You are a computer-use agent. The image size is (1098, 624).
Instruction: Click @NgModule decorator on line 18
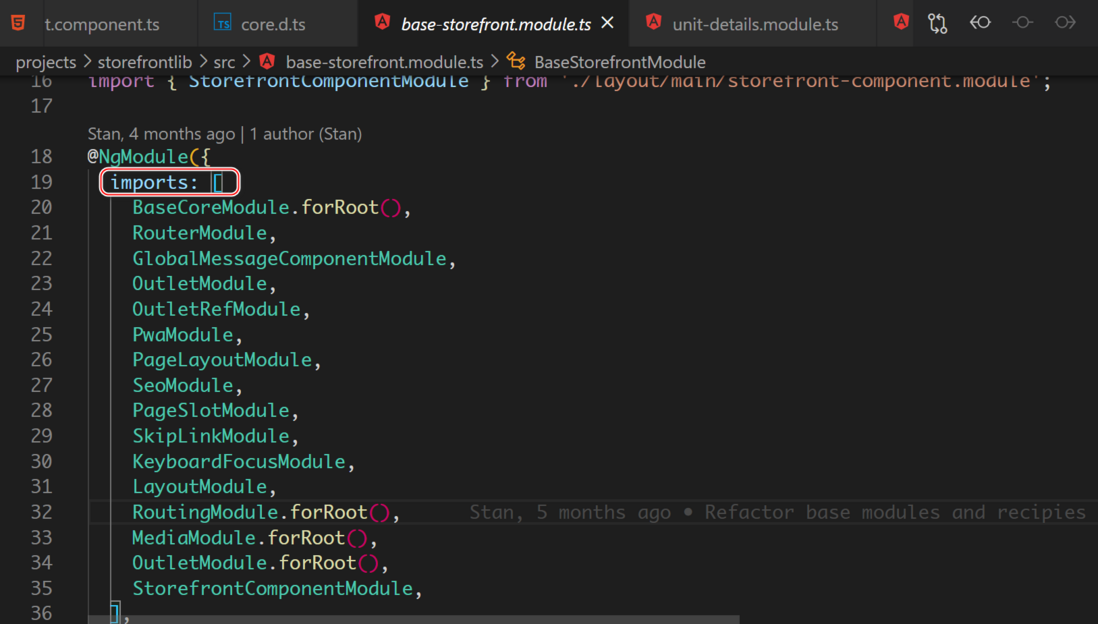(x=138, y=156)
